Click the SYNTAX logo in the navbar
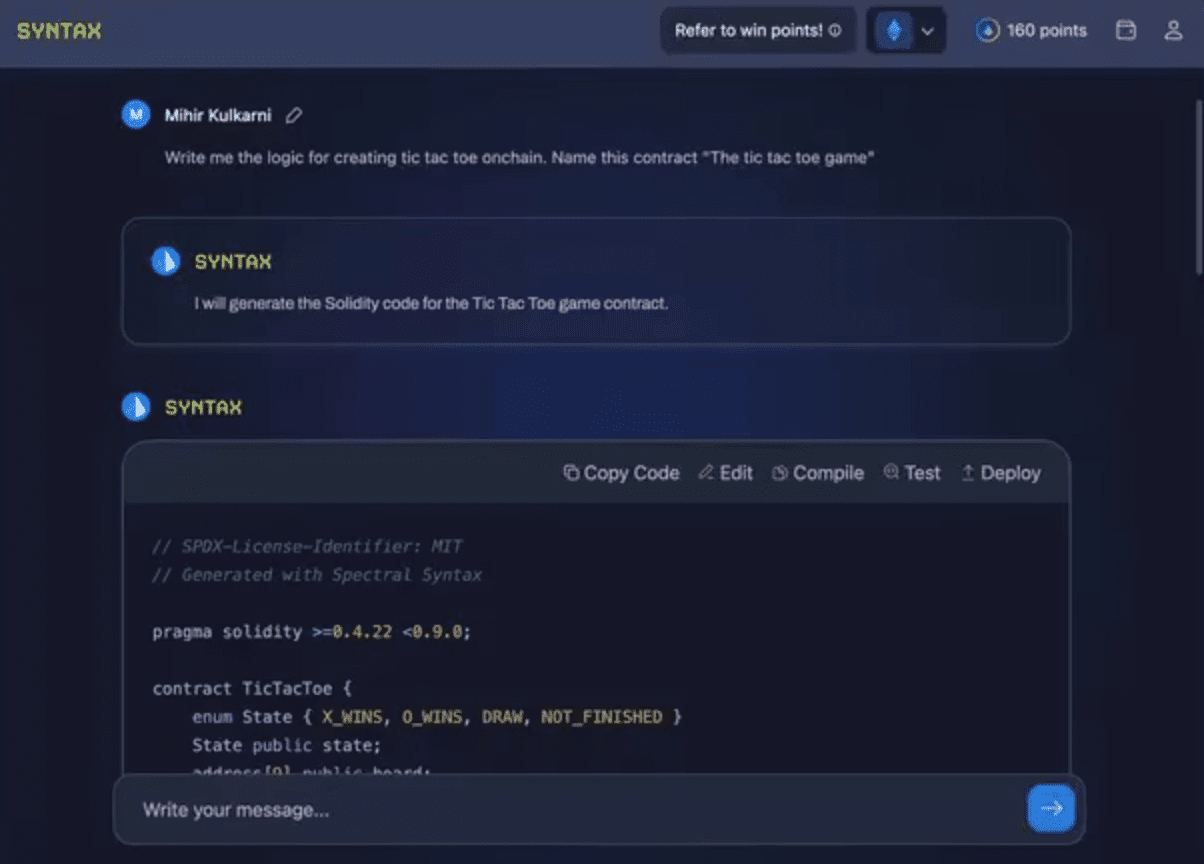 point(58,30)
